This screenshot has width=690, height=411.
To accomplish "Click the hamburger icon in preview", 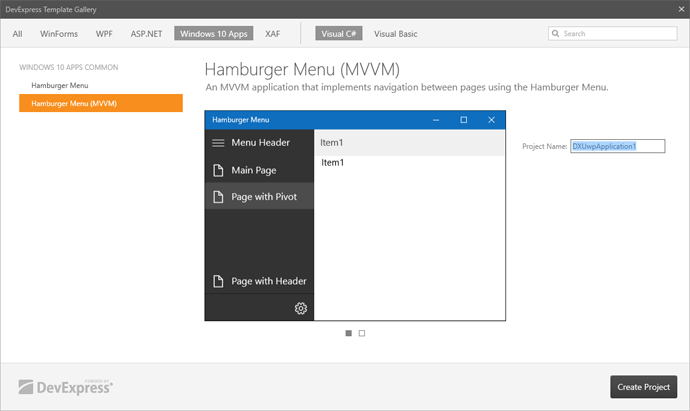I will coord(218,143).
